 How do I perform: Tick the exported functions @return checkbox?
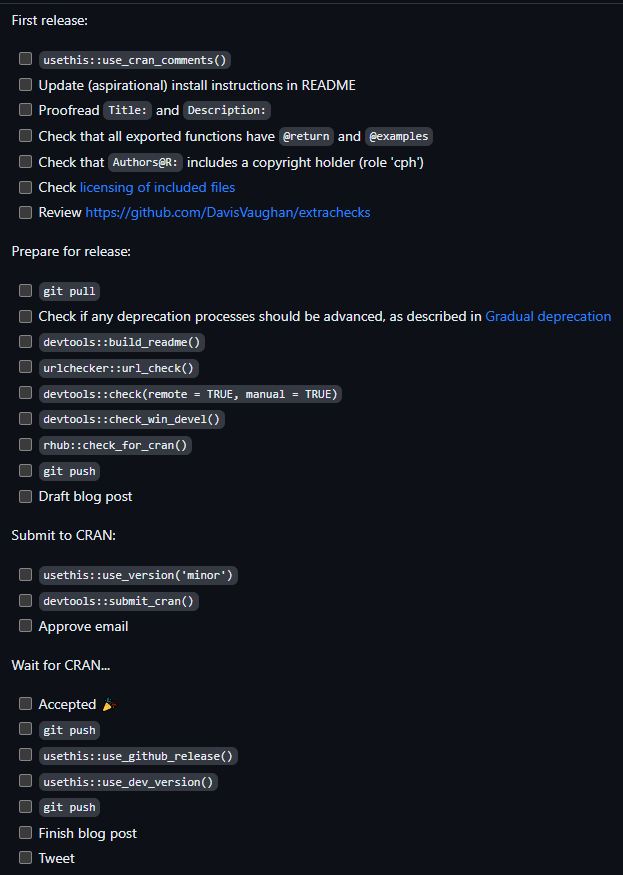[x=25, y=136]
